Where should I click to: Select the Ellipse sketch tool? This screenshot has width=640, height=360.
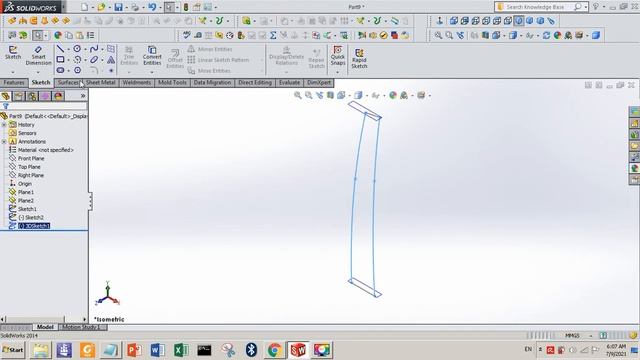point(93,60)
